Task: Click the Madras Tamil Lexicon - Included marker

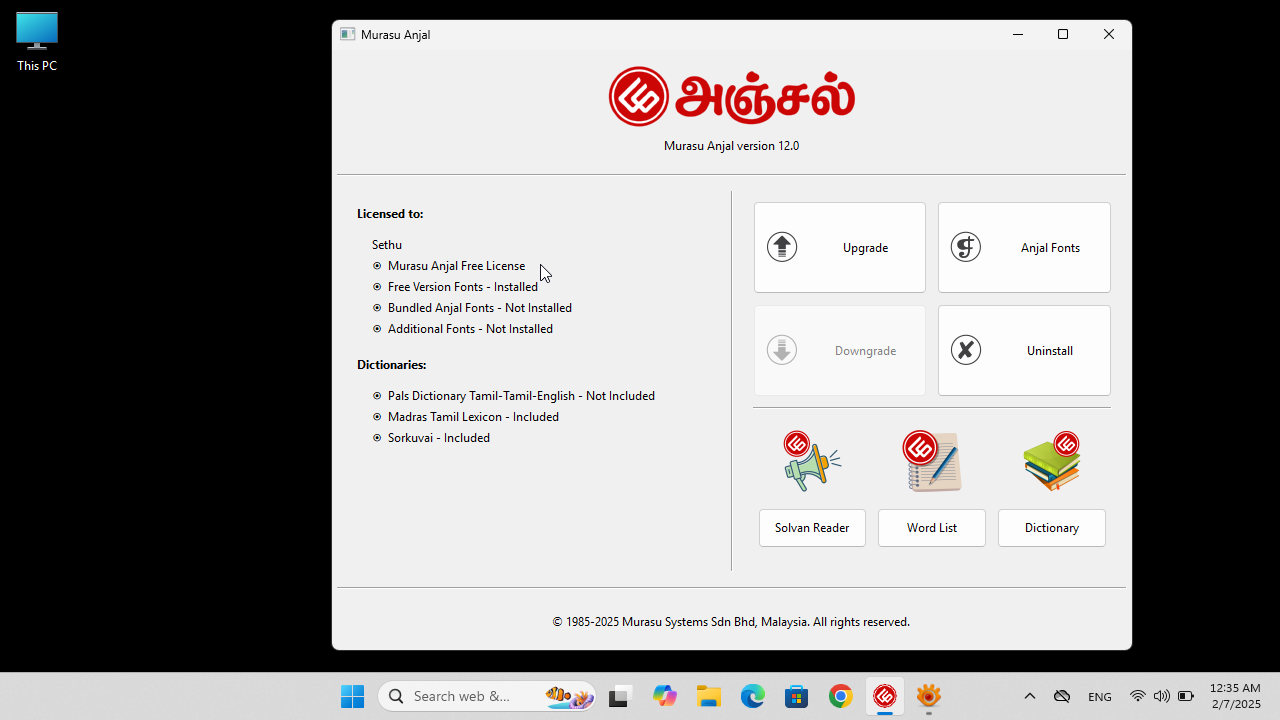Action: (x=377, y=416)
